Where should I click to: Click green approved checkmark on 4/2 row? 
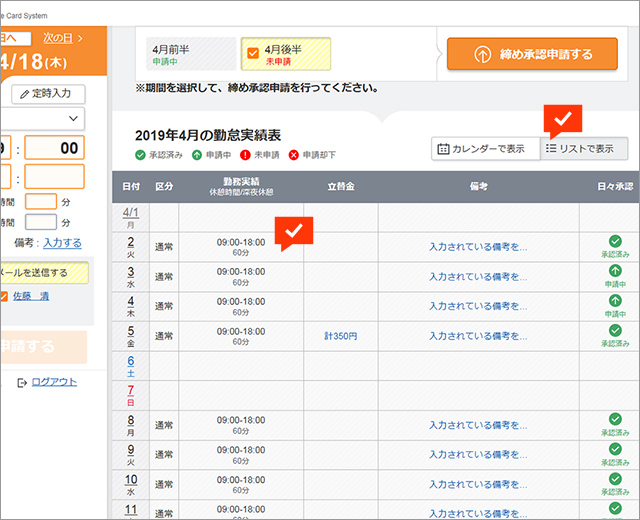(x=614, y=241)
